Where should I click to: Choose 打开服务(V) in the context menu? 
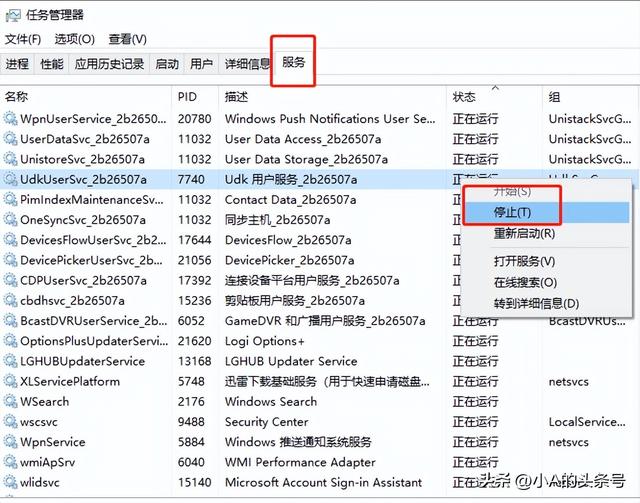[x=547, y=261]
